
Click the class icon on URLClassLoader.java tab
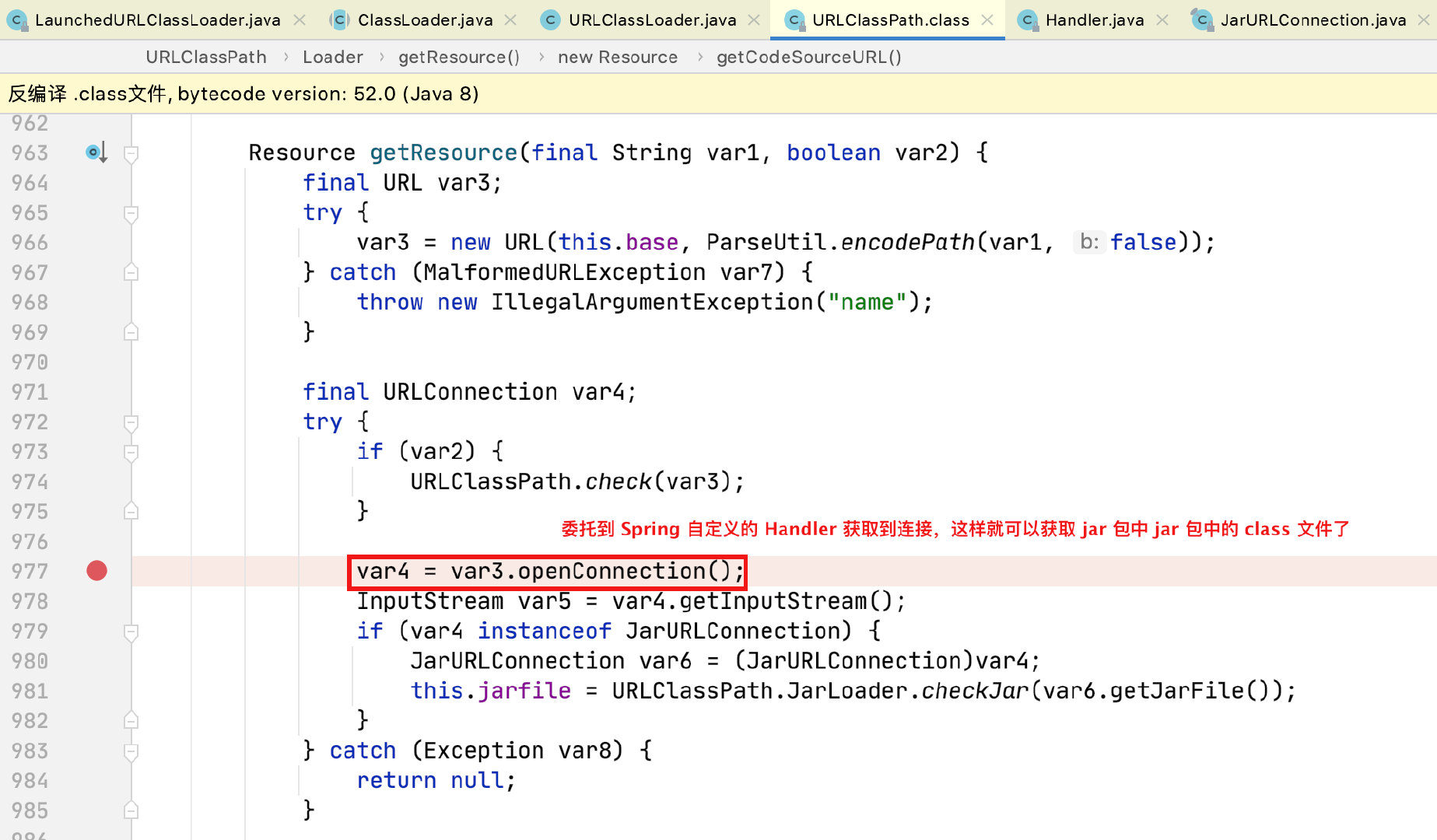pos(550,20)
